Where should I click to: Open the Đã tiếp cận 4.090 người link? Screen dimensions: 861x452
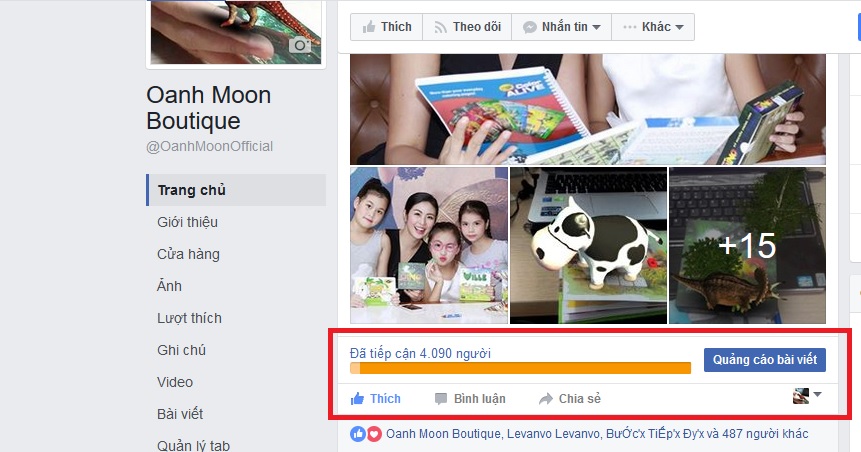pos(420,353)
